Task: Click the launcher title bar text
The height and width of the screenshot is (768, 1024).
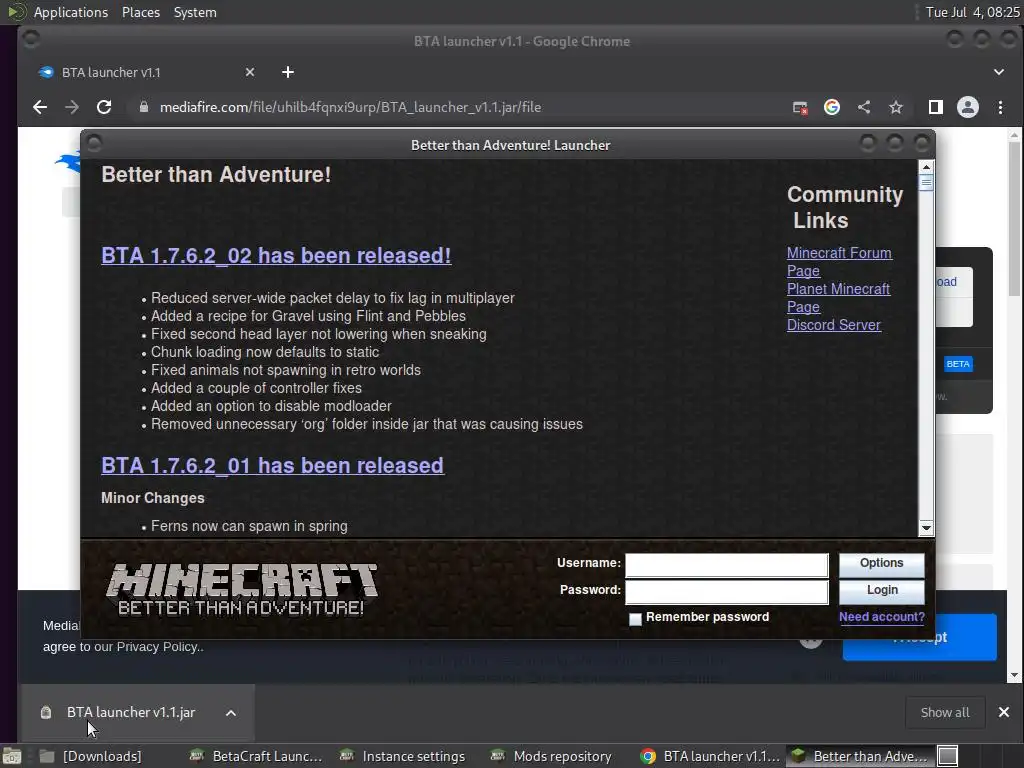Action: point(510,145)
